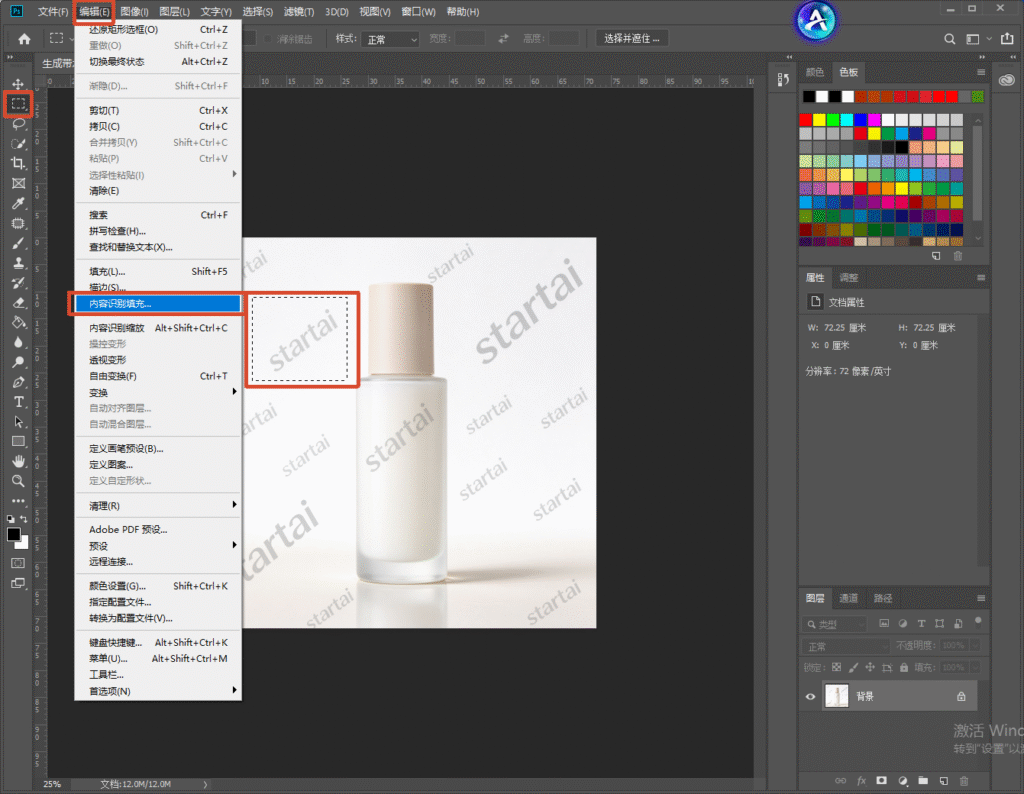Open the 图像(I) menu
The height and width of the screenshot is (794, 1024).
tap(135, 12)
